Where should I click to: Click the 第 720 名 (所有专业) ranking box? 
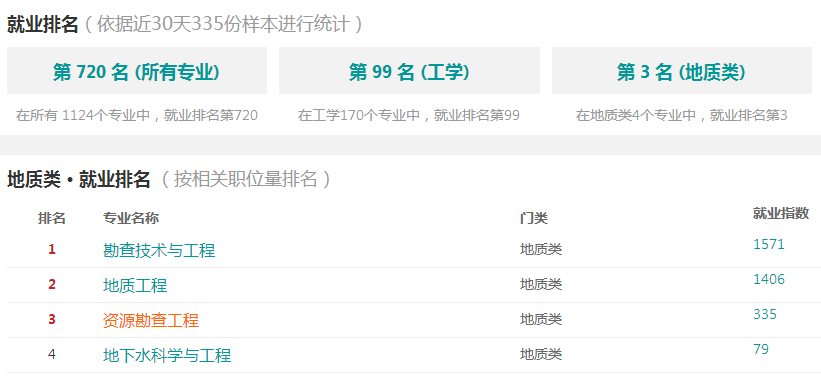pyautogui.click(x=137, y=71)
